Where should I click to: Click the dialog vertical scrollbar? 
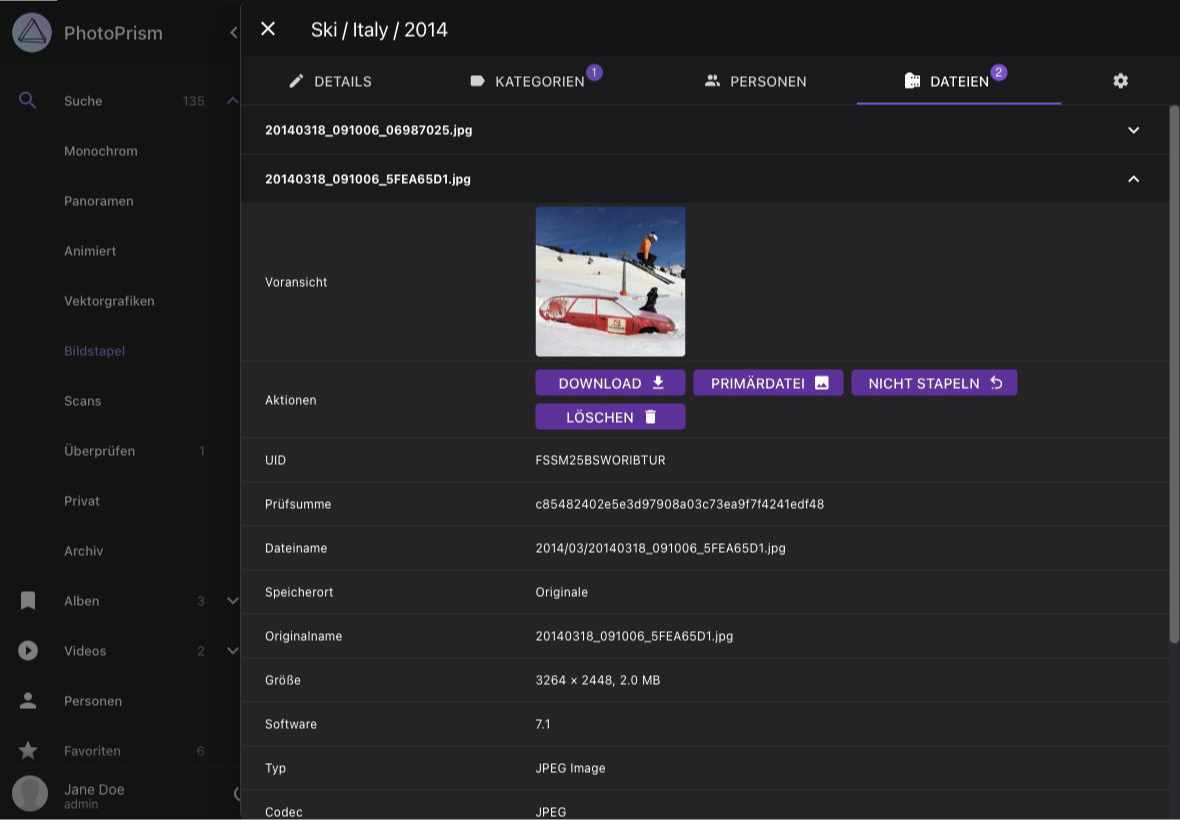click(x=1174, y=374)
